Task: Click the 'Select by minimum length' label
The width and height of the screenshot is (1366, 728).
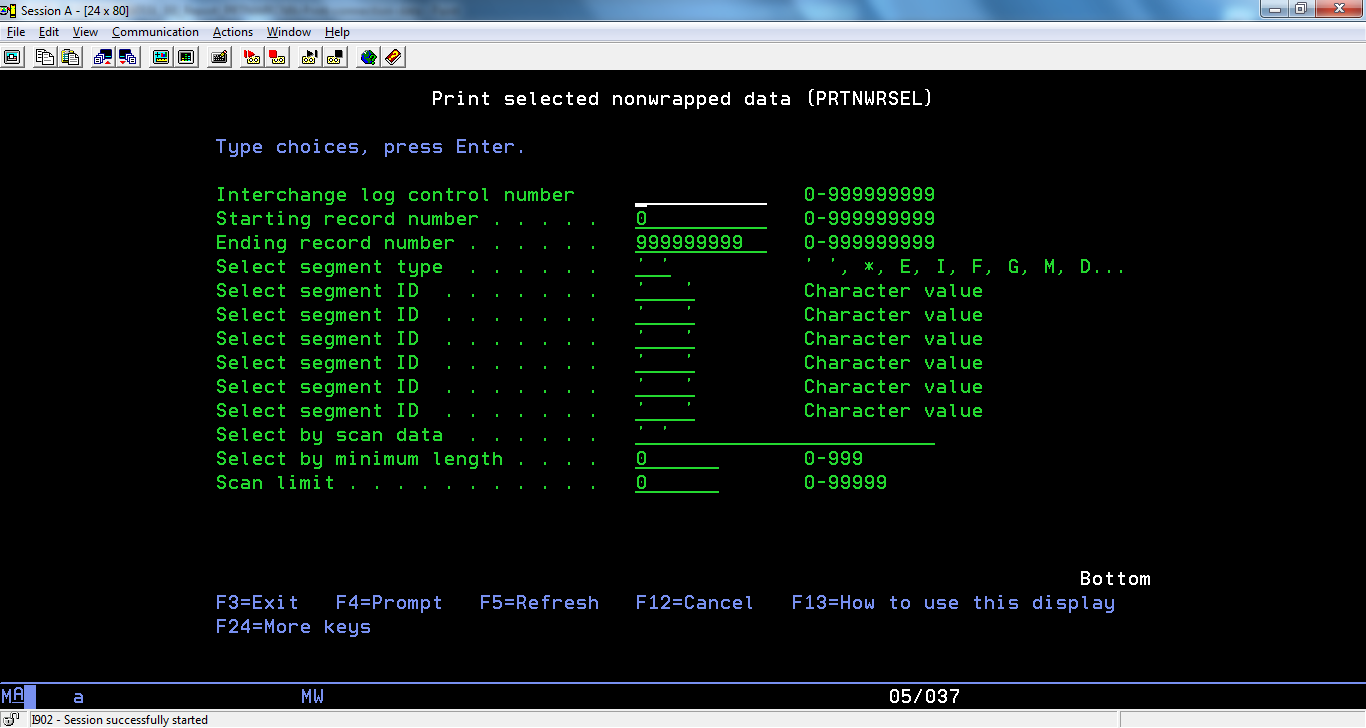Action: pyautogui.click(x=359, y=459)
